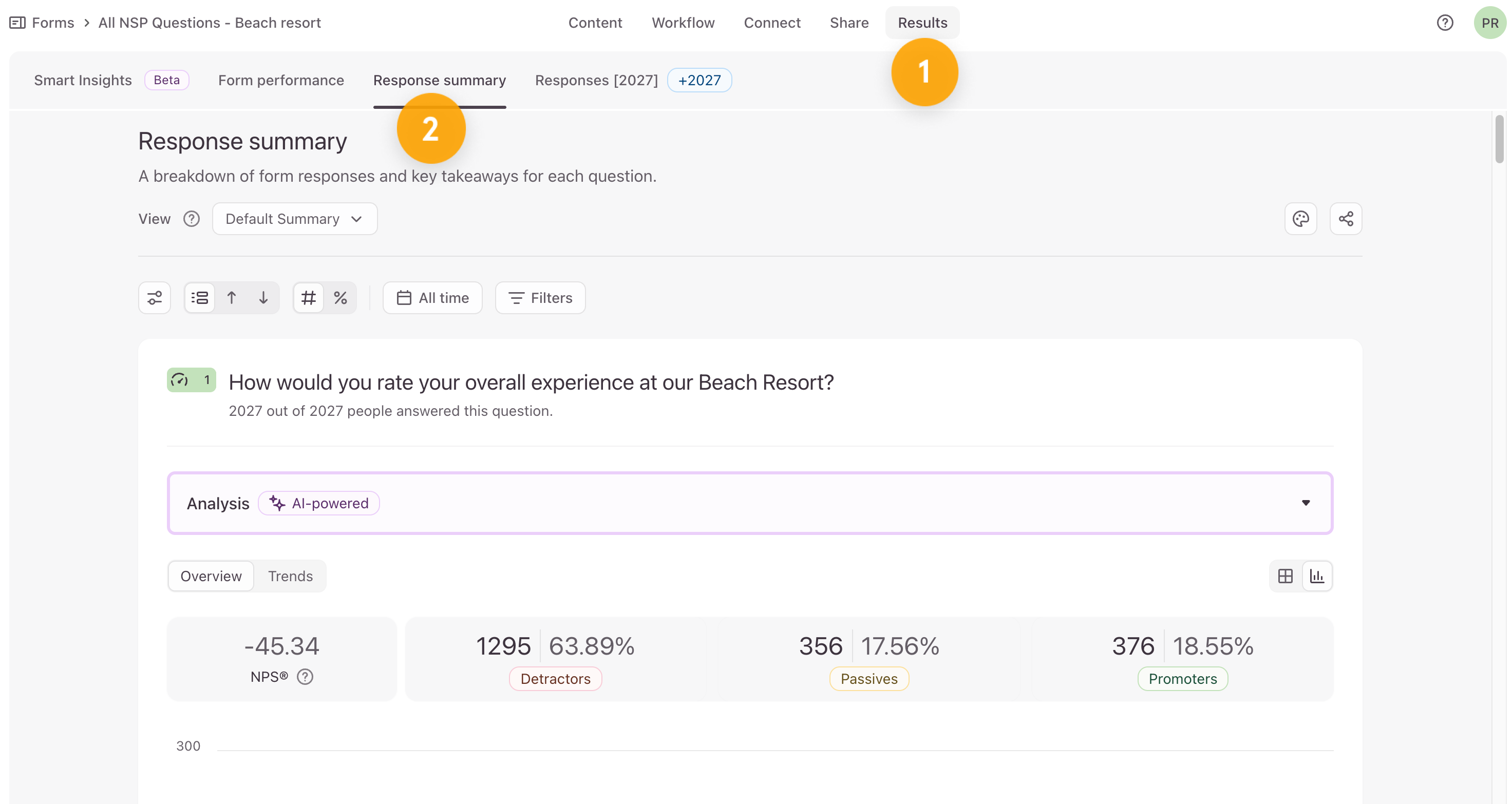Open the Trends tab

(291, 576)
